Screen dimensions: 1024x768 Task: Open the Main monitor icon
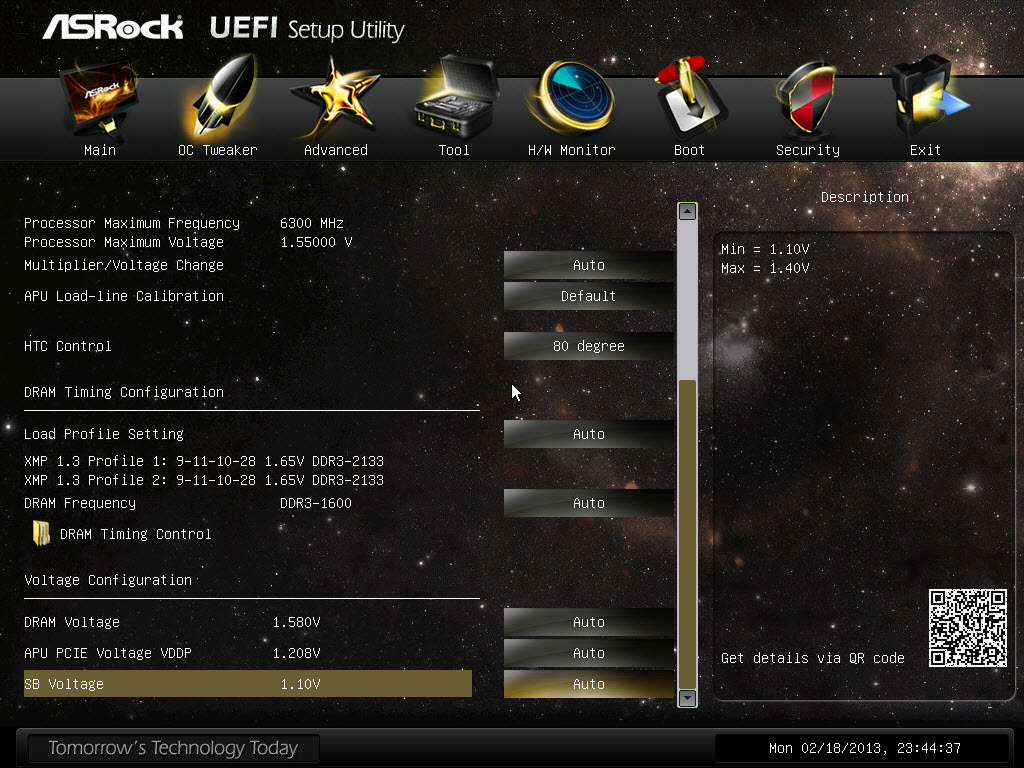click(99, 98)
